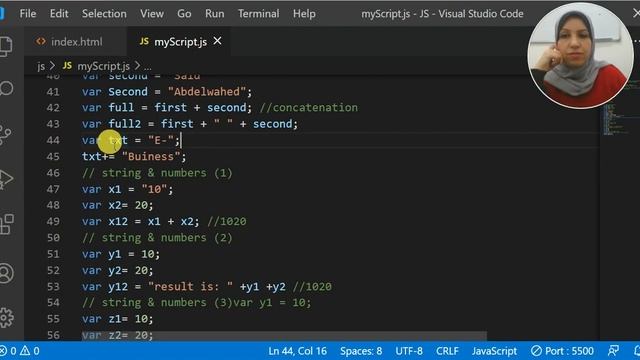Click variable full2 on line 43

[124, 124]
